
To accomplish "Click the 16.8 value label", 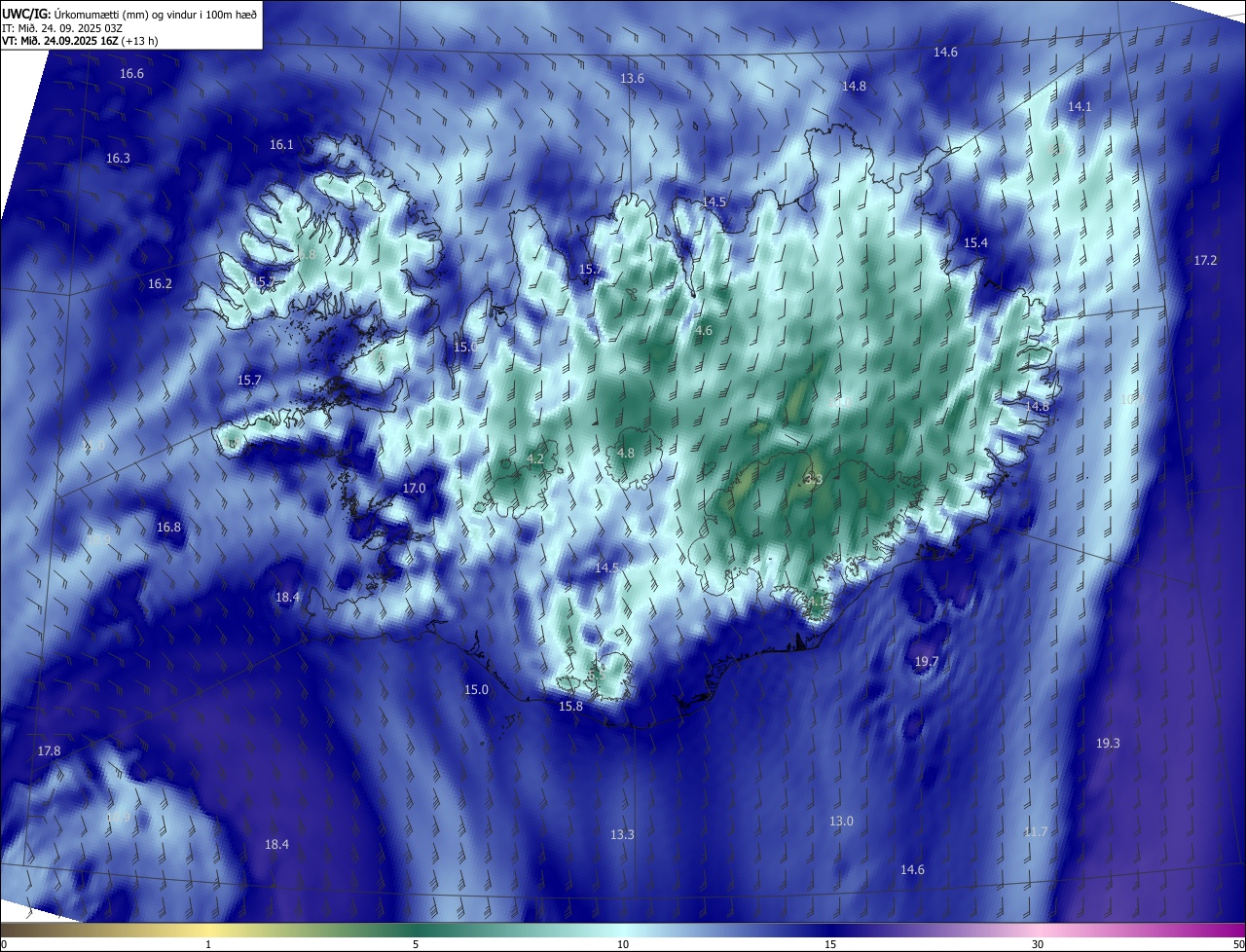I will click(x=168, y=527).
